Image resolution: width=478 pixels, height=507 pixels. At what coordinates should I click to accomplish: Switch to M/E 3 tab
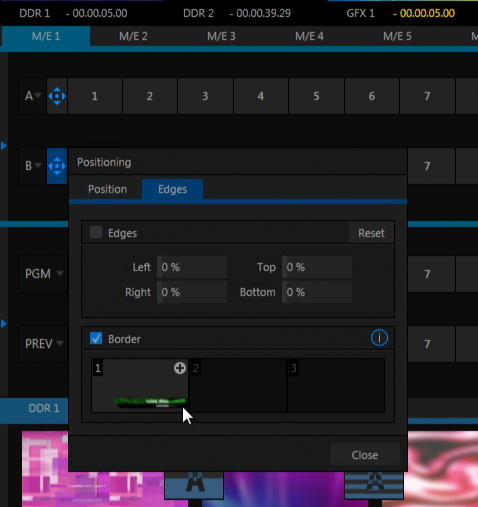(x=221, y=36)
